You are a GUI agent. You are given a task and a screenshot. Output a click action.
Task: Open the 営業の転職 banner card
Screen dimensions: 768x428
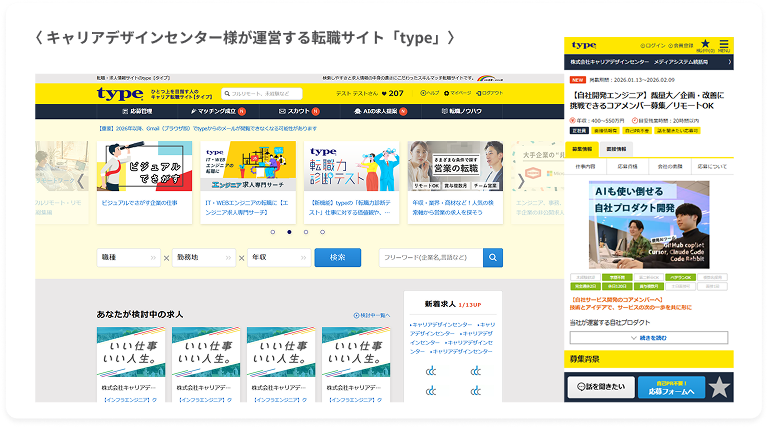456,182
